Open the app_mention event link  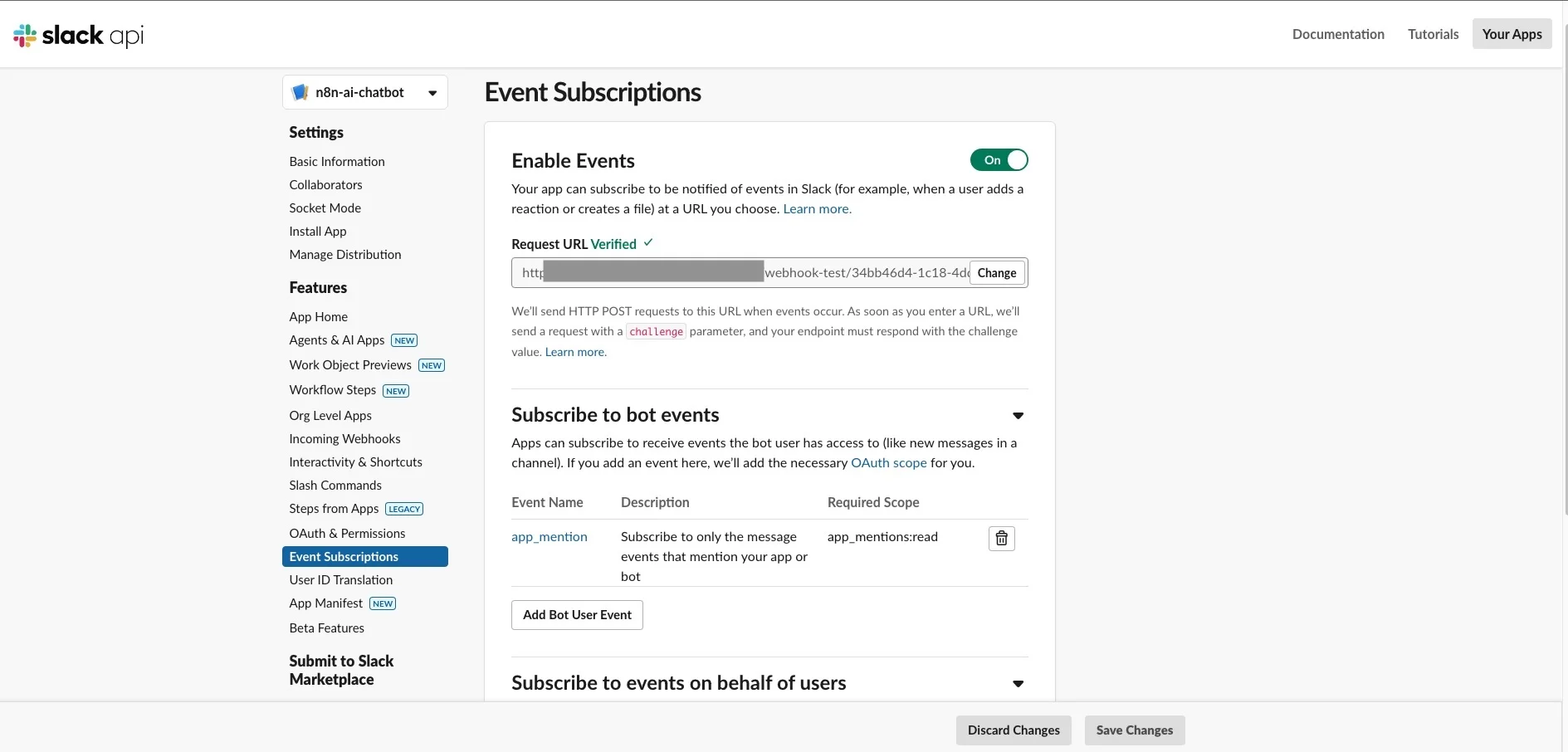550,537
